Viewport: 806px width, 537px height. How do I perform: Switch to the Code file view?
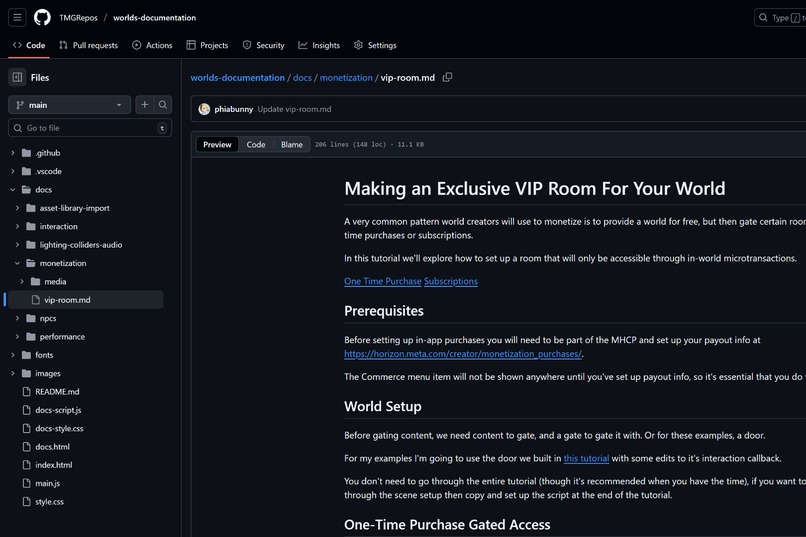coord(256,144)
